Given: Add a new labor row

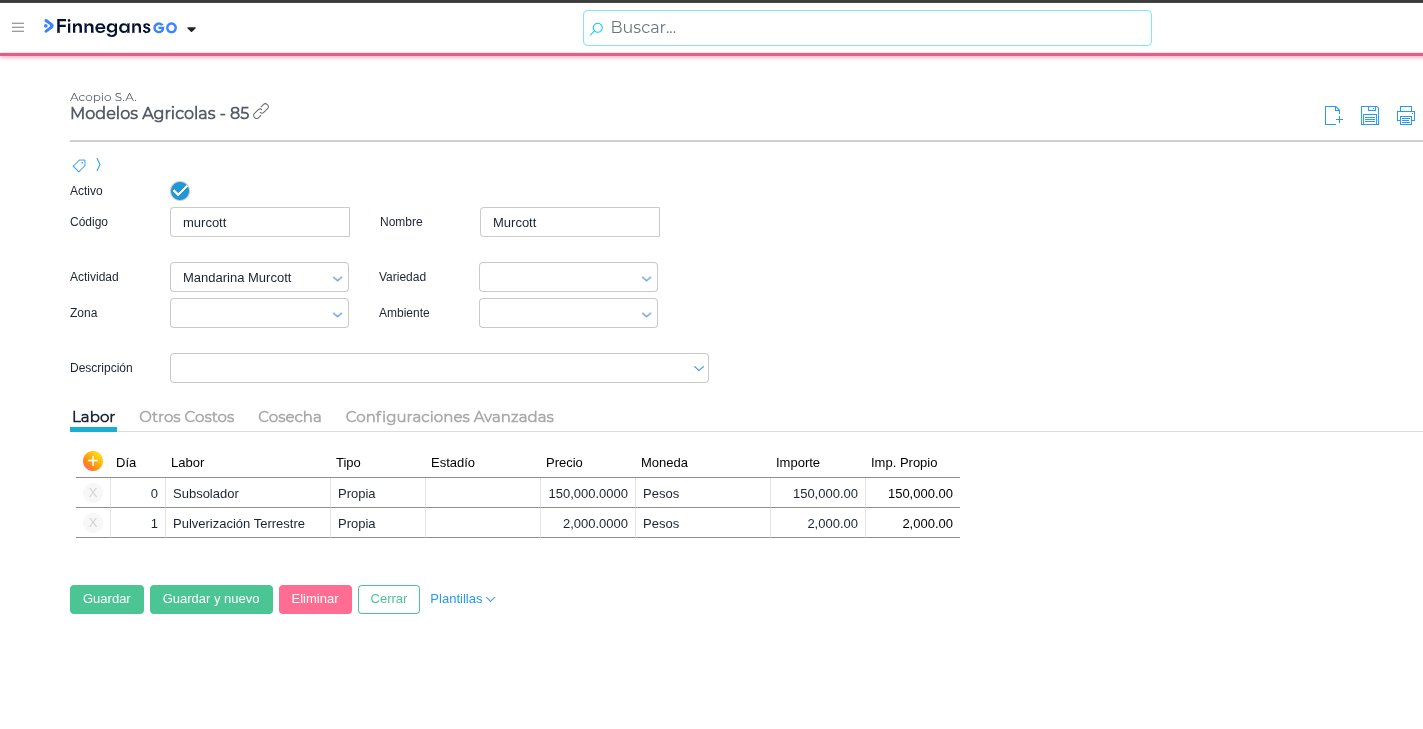Looking at the screenshot, I should [93, 461].
